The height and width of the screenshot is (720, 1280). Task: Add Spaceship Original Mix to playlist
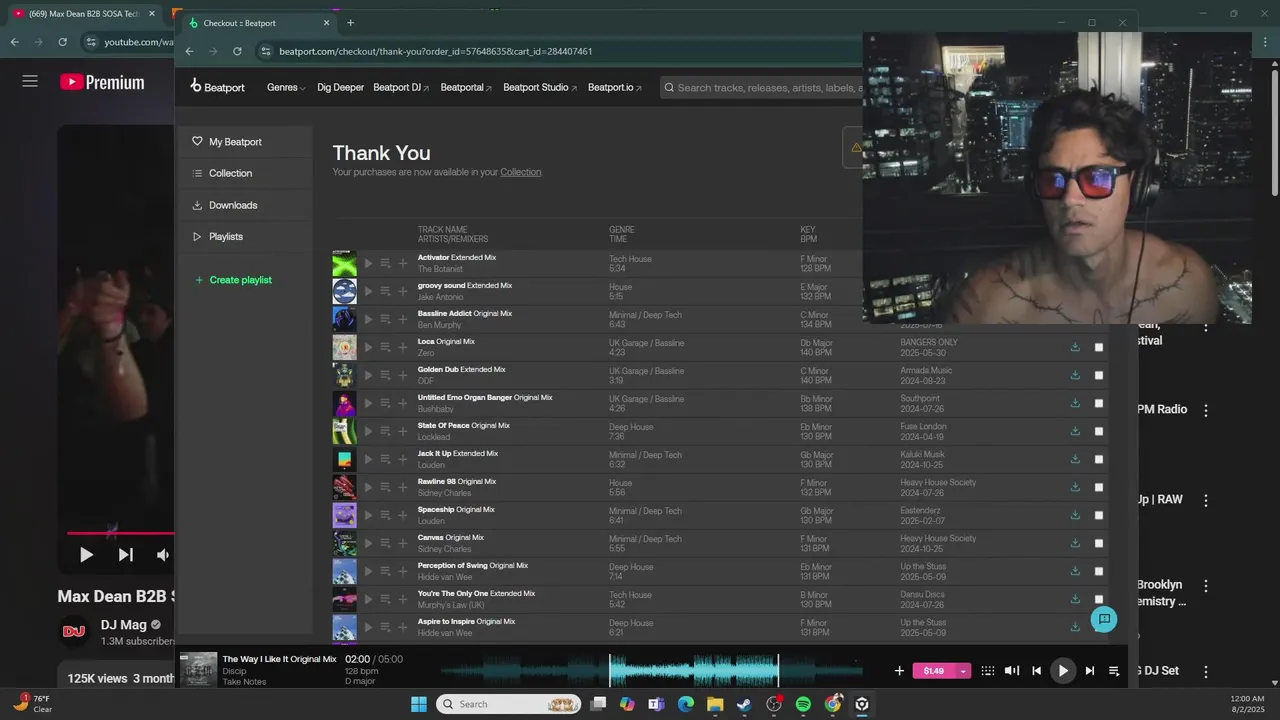[x=402, y=516]
